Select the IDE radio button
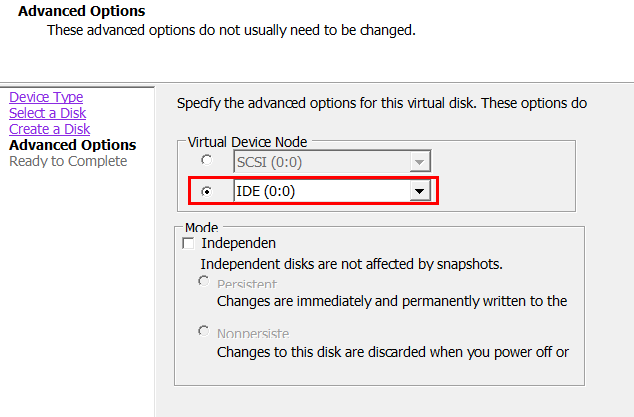 [206, 190]
